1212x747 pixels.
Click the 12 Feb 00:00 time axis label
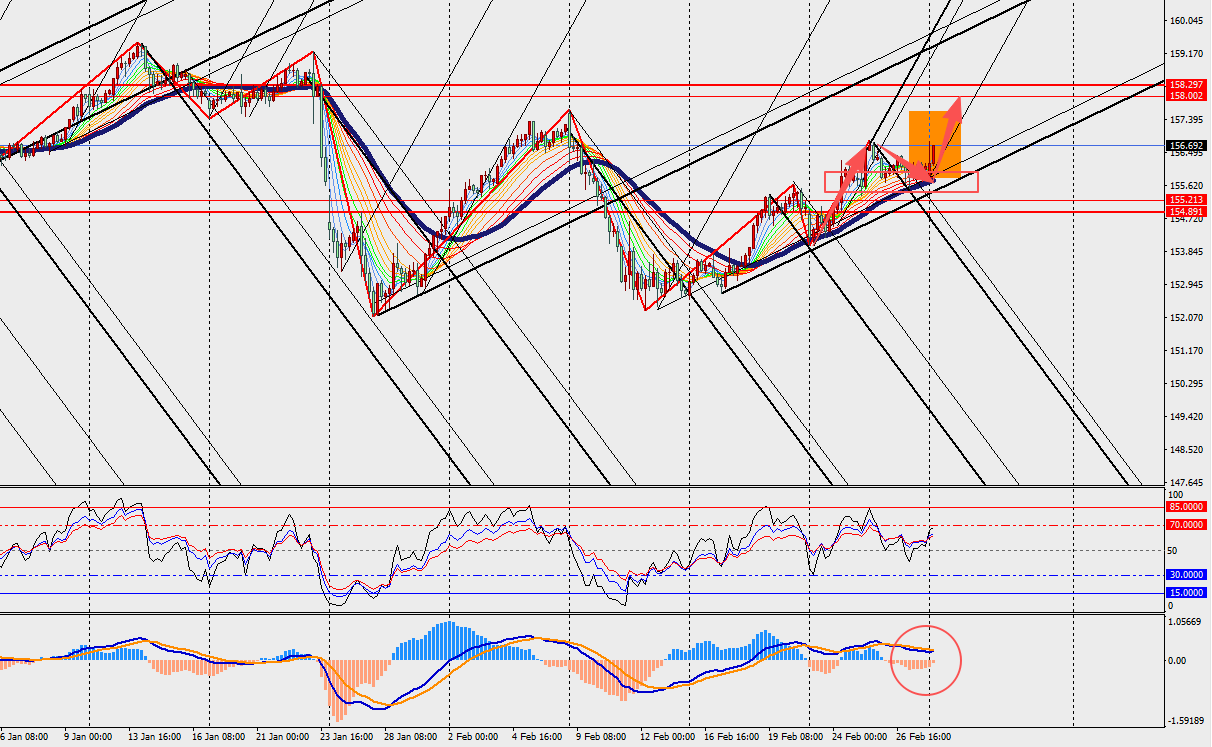(667, 737)
